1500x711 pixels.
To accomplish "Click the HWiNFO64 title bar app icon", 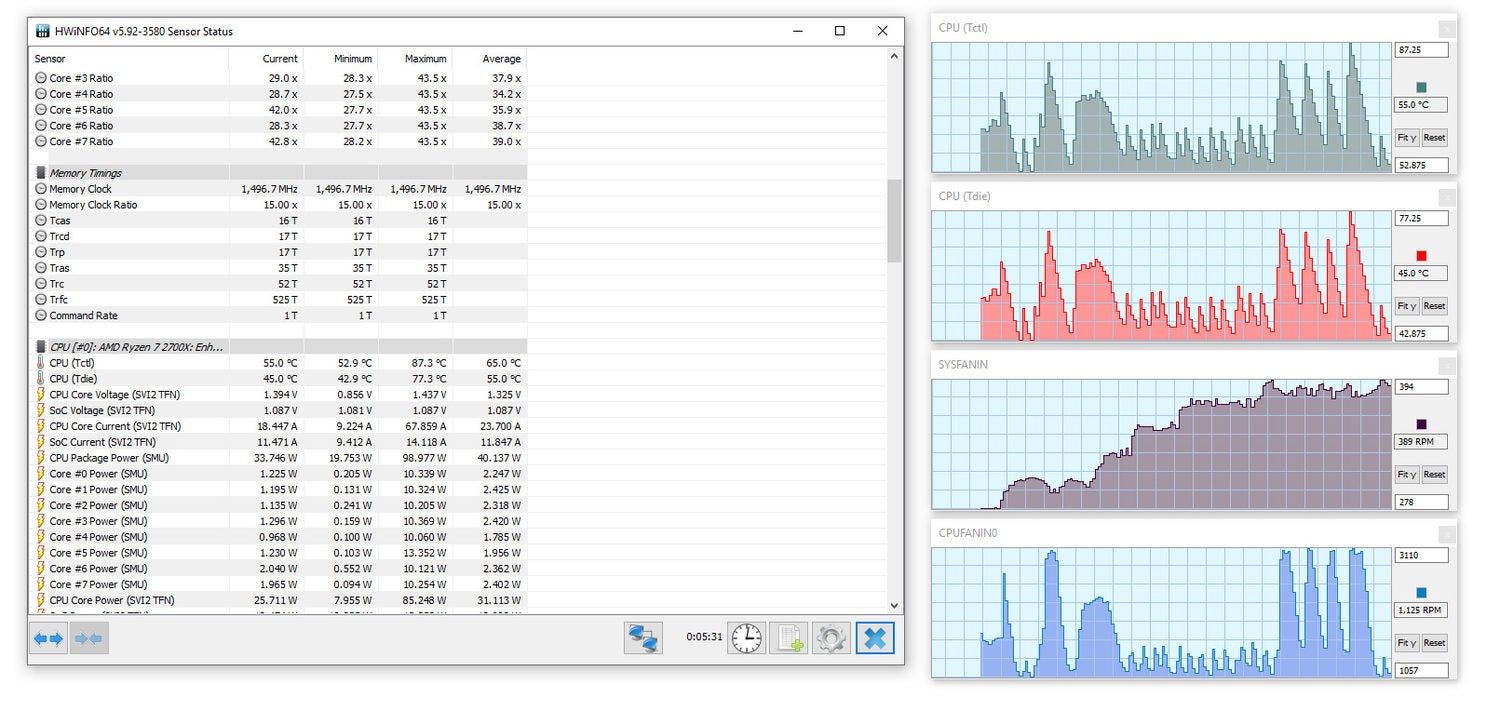I will [42, 31].
